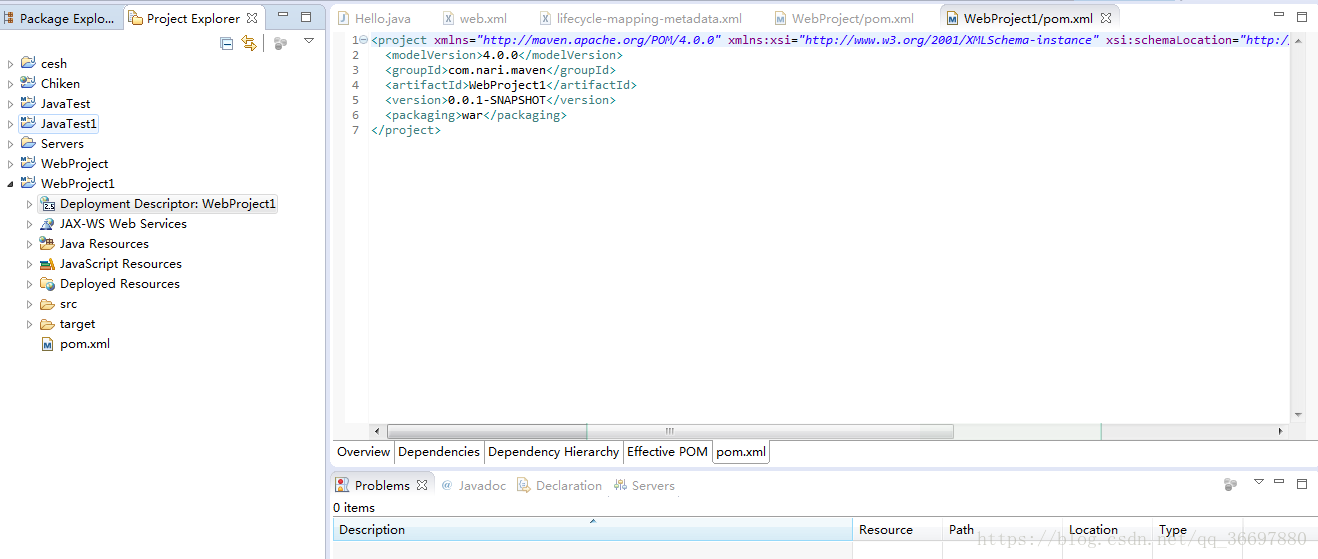Collapse all in Project Explorer toolbar
The width and height of the screenshot is (1318, 559).
coord(227,43)
